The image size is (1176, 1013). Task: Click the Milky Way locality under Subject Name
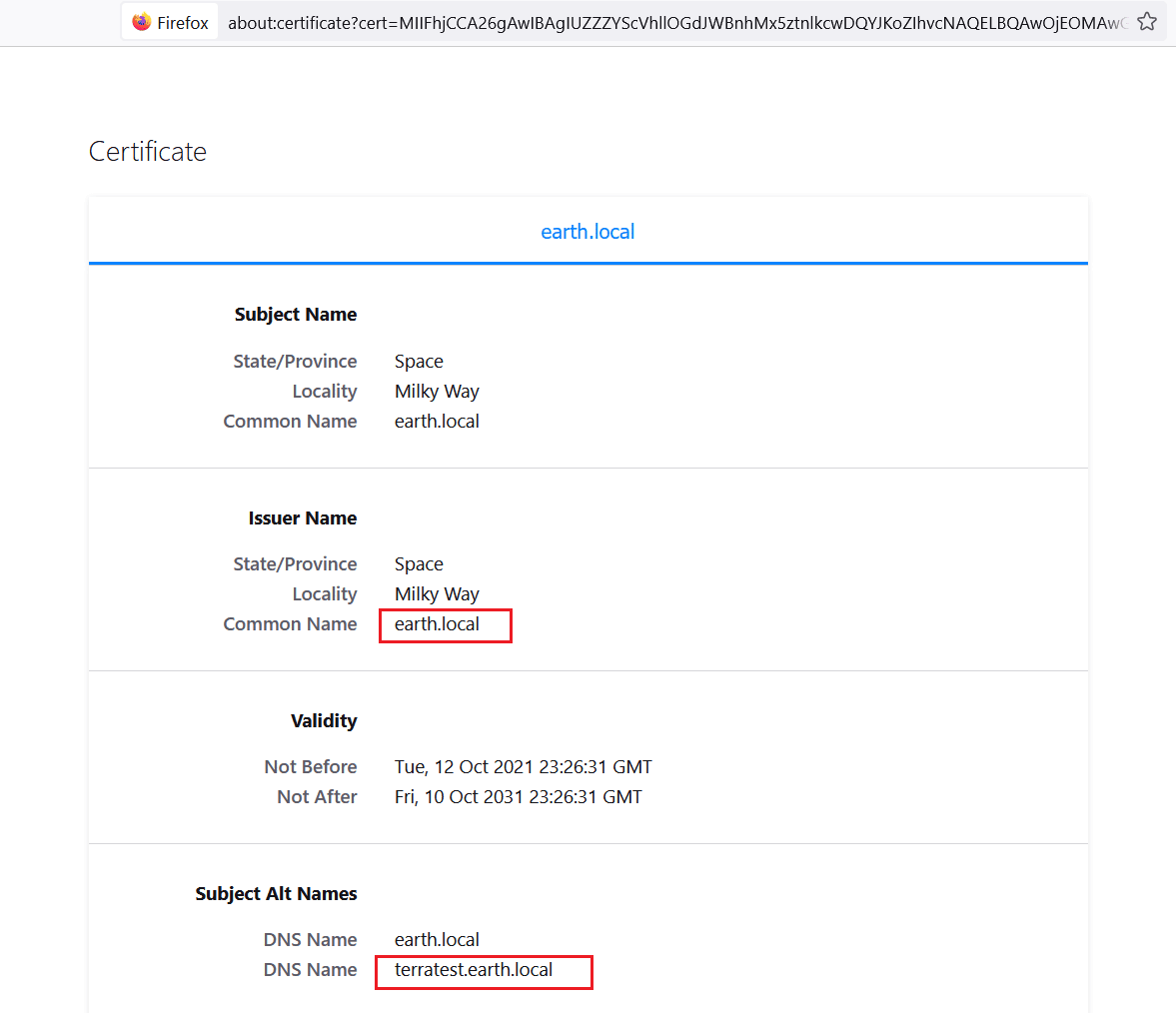click(x=437, y=392)
